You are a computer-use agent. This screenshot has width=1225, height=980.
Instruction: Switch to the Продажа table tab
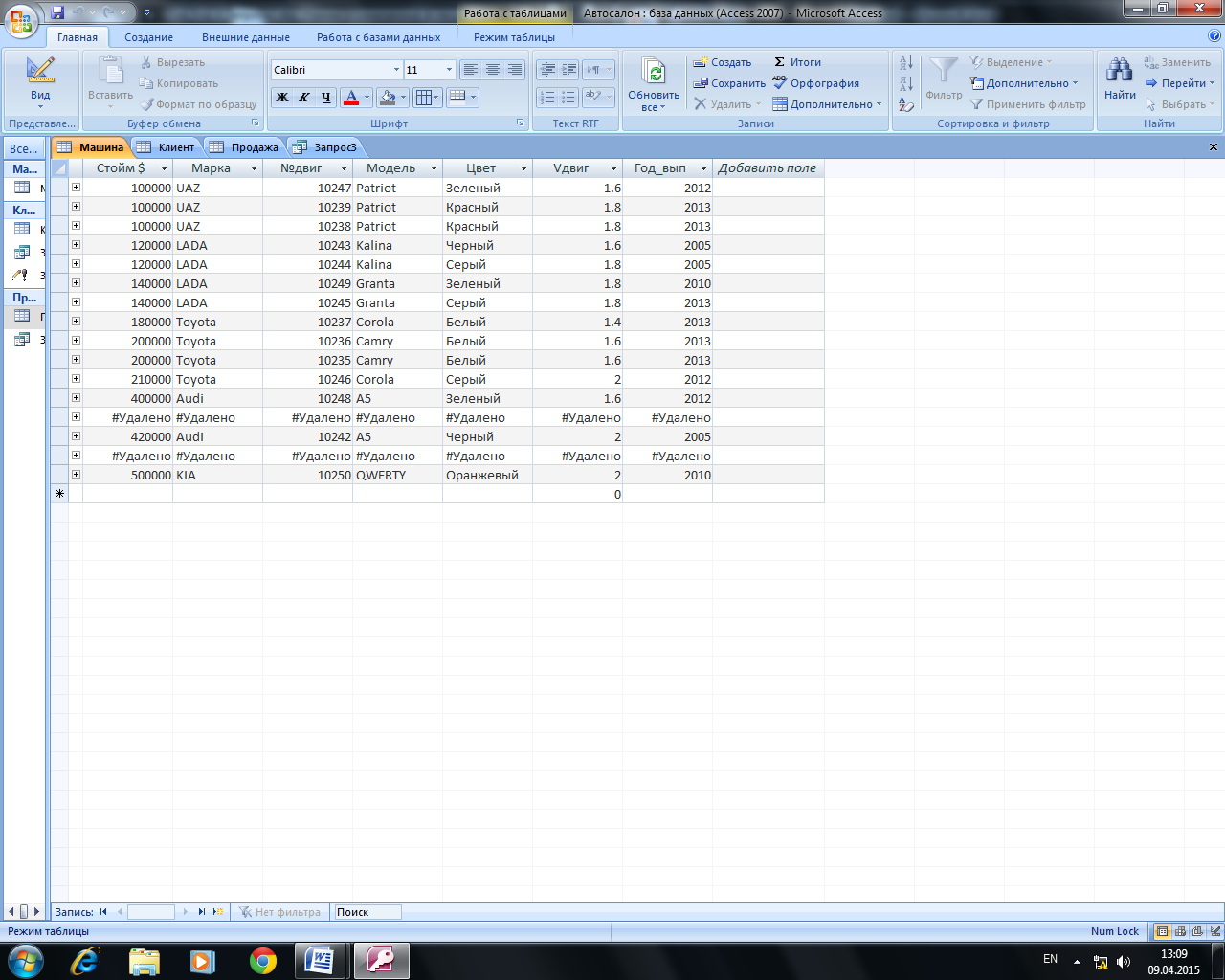245,147
